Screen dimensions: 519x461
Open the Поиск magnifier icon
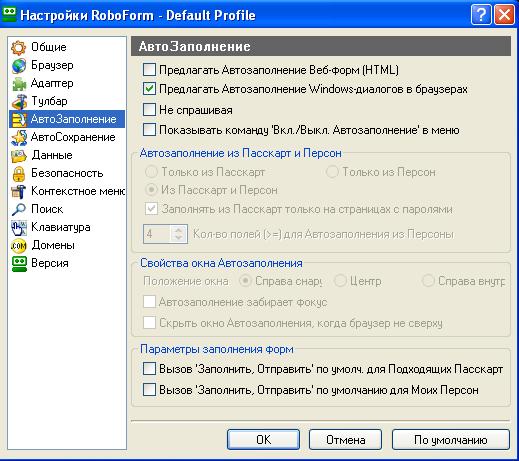point(19,209)
